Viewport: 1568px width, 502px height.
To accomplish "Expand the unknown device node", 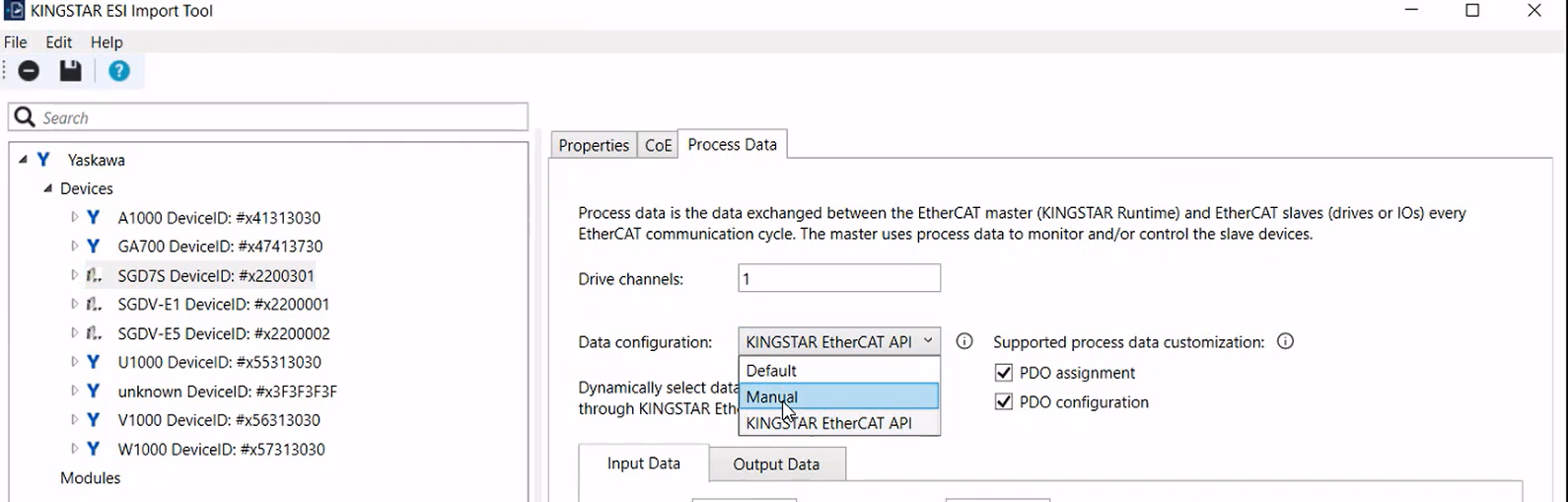I will click(x=74, y=391).
